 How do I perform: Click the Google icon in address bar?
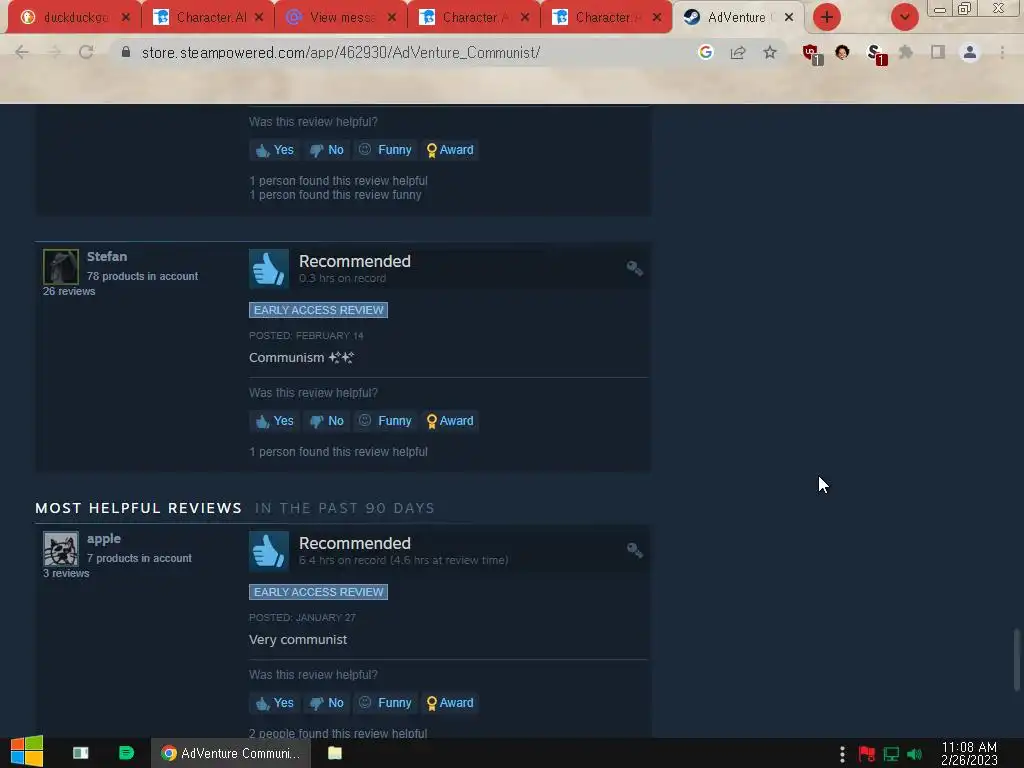pos(705,52)
